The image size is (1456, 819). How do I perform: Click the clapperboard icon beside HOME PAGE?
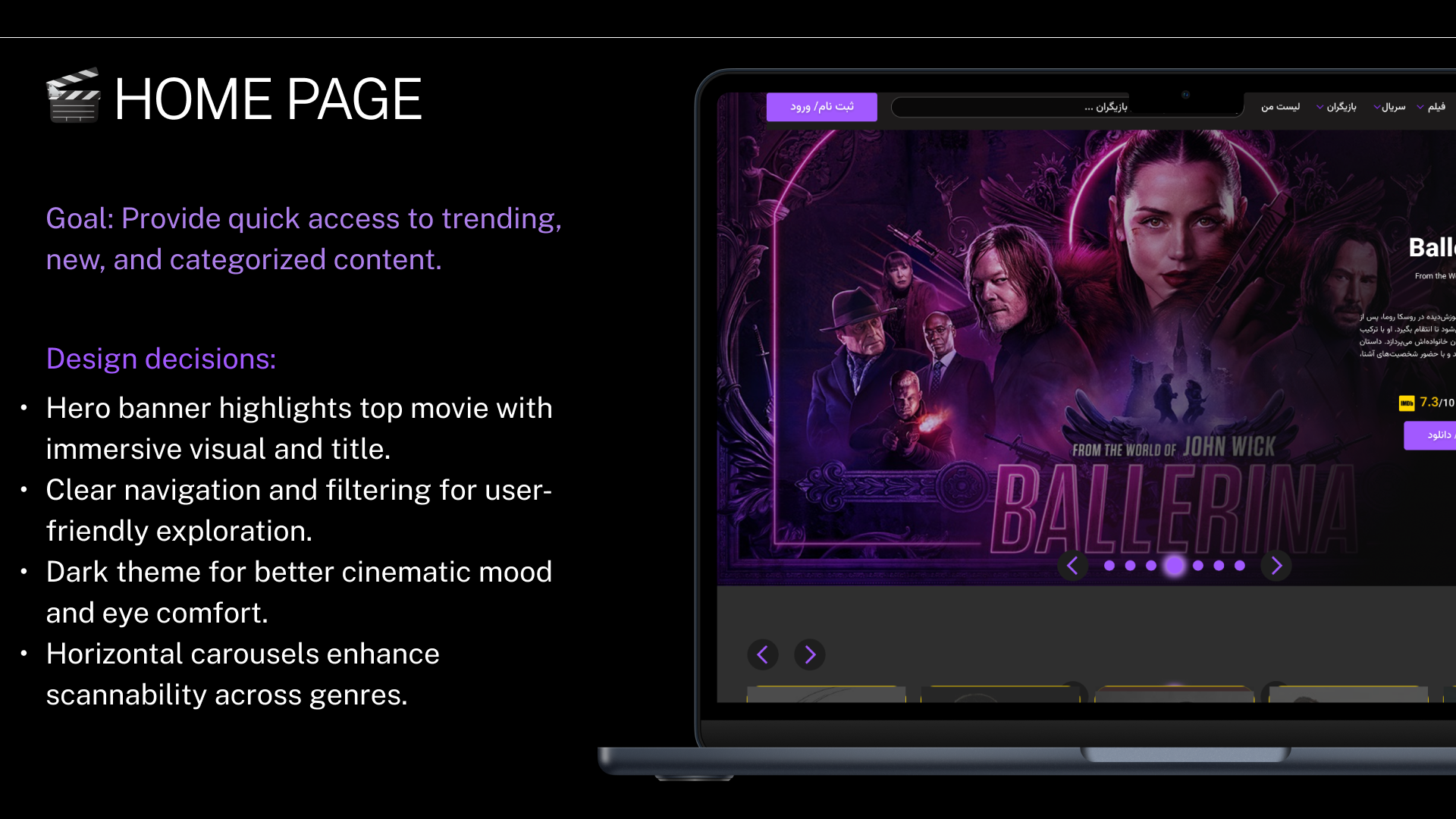click(74, 96)
